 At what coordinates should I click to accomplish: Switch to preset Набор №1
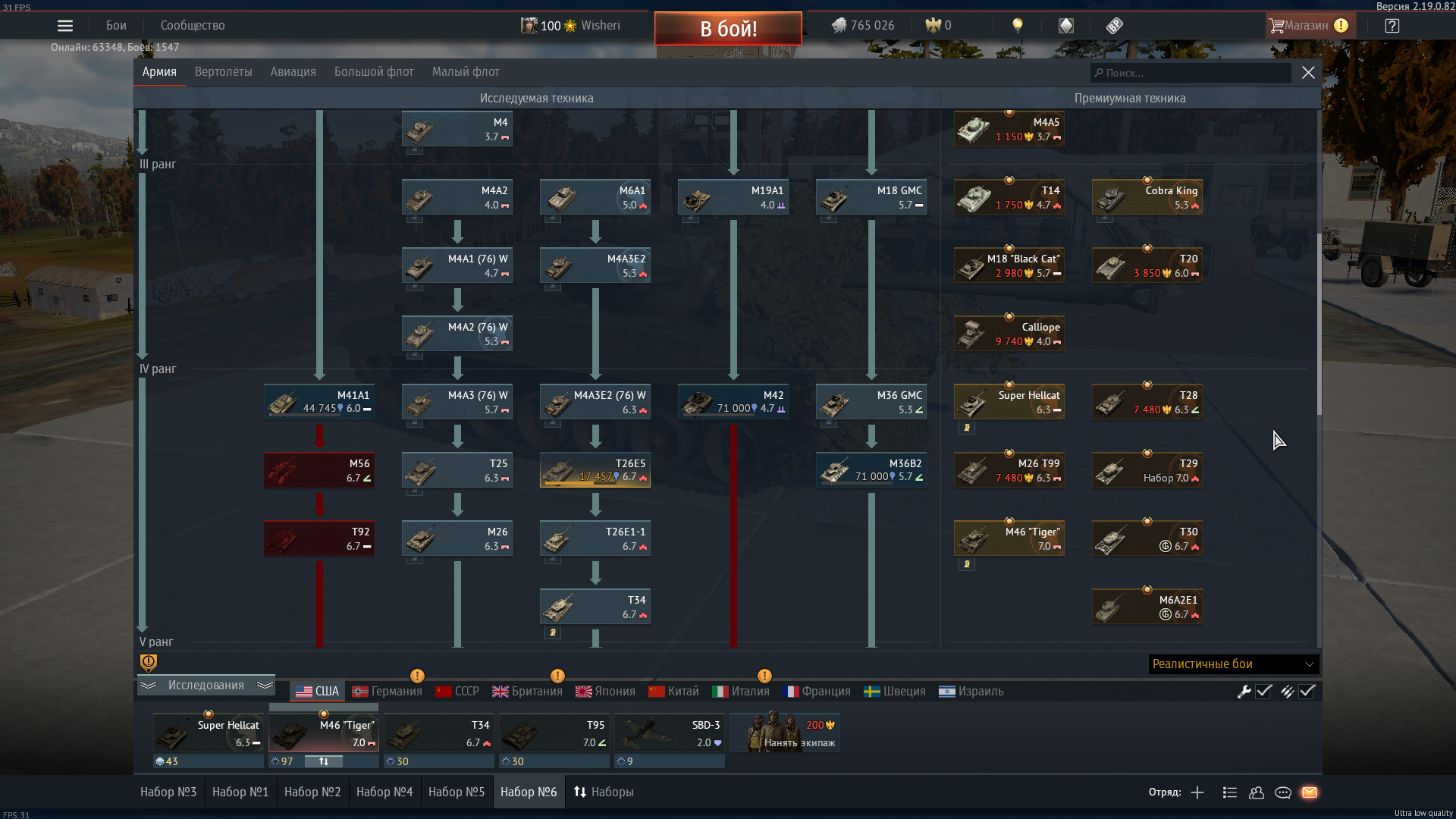[x=240, y=792]
